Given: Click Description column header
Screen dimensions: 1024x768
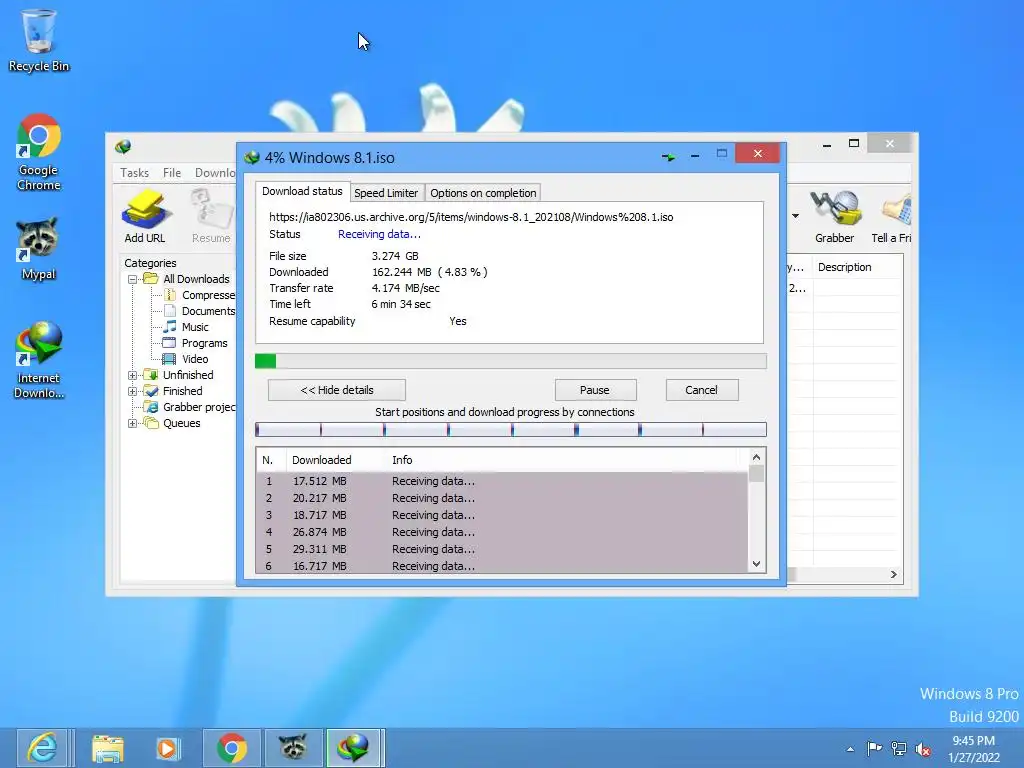Looking at the screenshot, I should 857,267.
